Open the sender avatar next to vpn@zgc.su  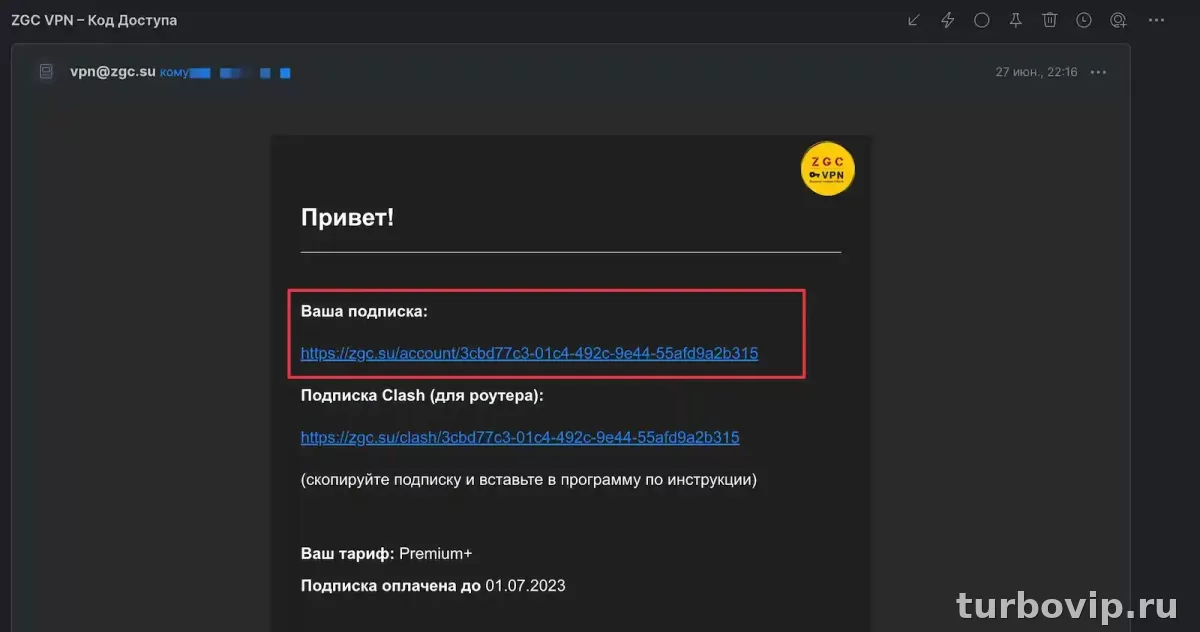(x=45, y=71)
